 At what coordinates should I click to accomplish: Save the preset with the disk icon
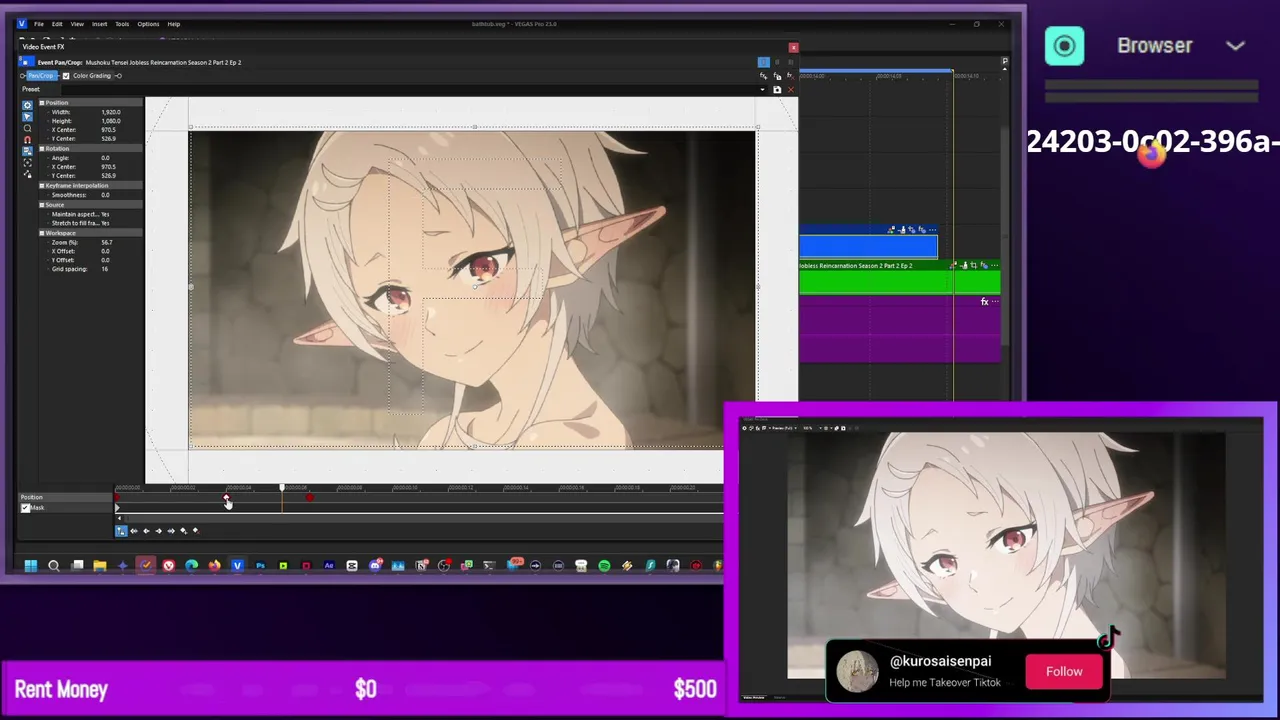click(777, 90)
